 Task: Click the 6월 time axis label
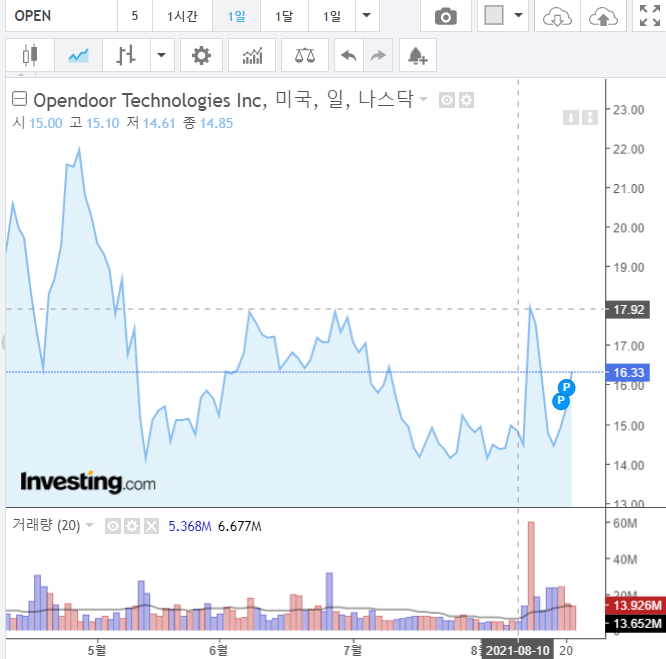[x=219, y=651]
